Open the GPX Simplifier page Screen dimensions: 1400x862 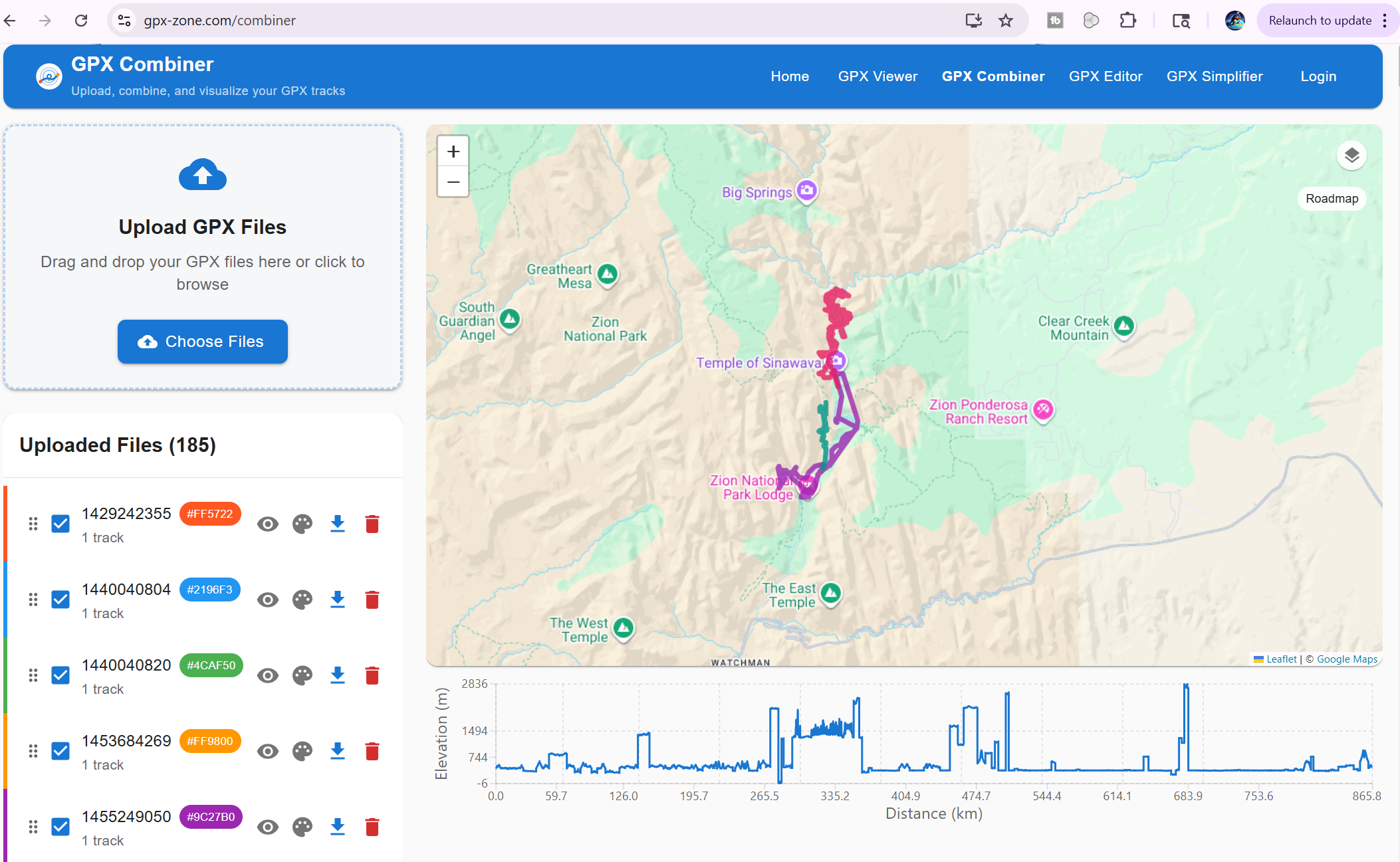coord(1215,76)
